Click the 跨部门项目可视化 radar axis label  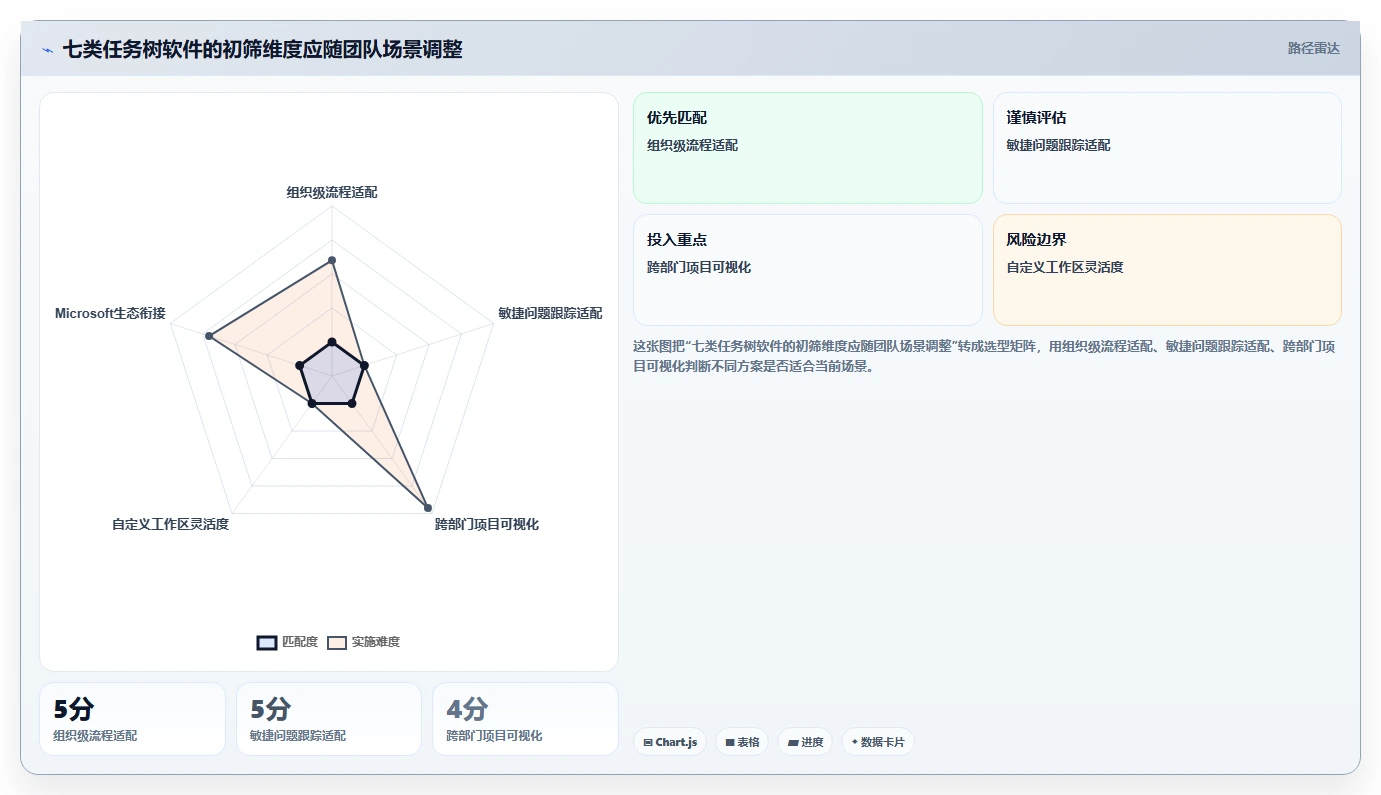487,524
